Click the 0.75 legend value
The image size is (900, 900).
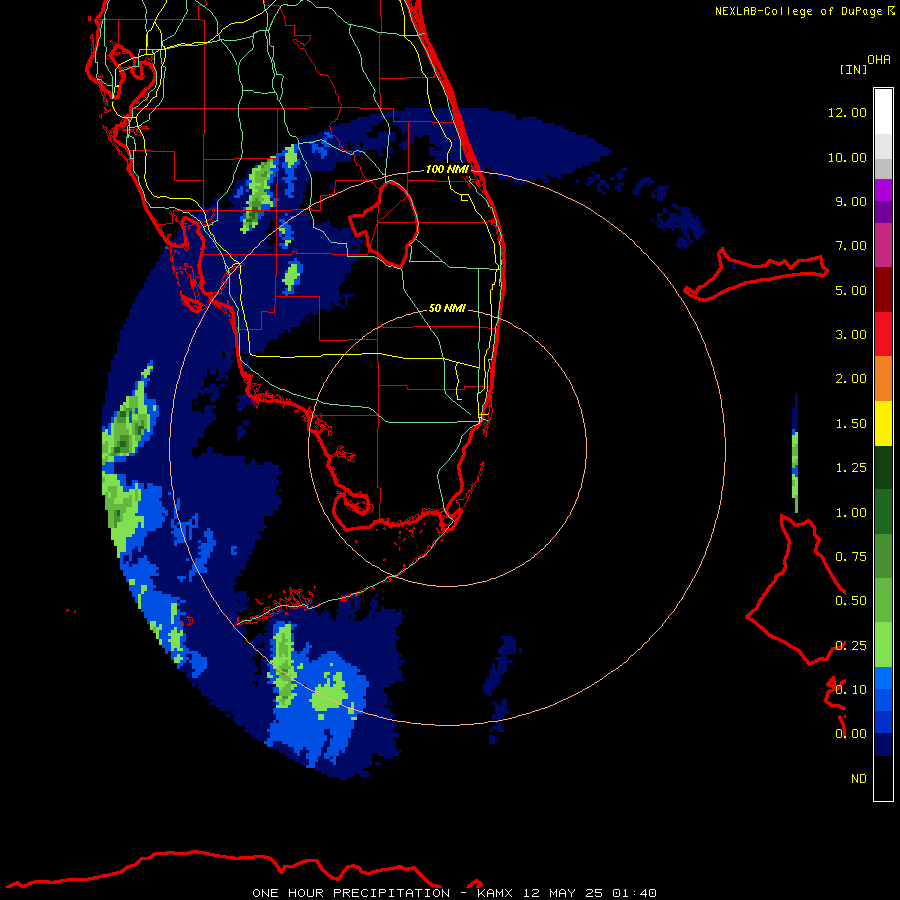851,557
